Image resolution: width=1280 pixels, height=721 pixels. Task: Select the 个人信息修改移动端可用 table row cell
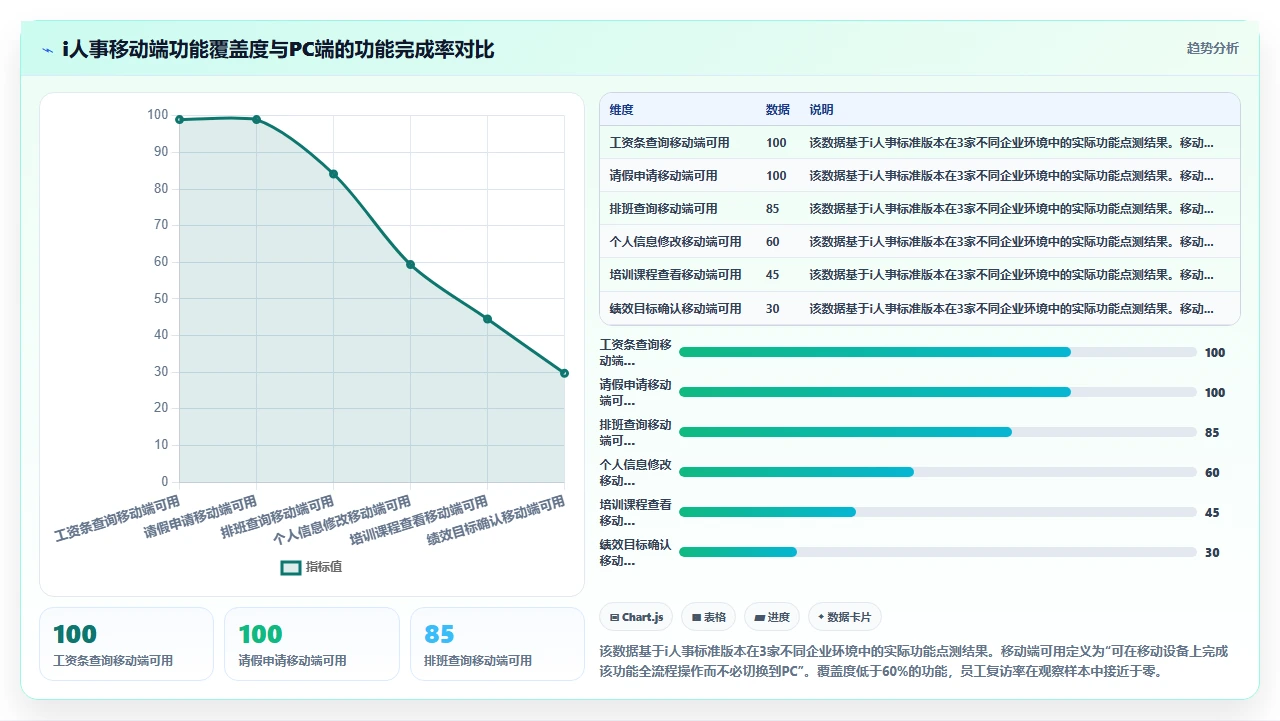pyautogui.click(x=676, y=242)
